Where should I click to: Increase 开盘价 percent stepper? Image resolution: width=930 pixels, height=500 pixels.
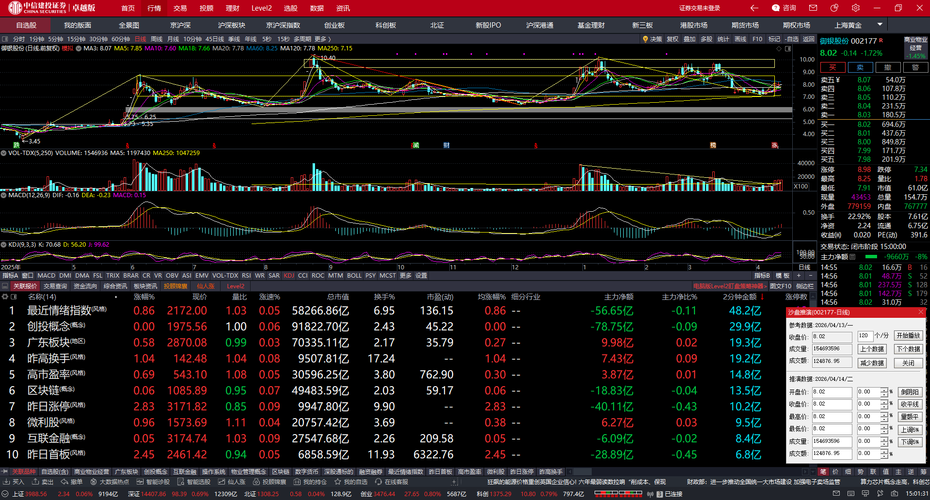[x=884, y=390]
